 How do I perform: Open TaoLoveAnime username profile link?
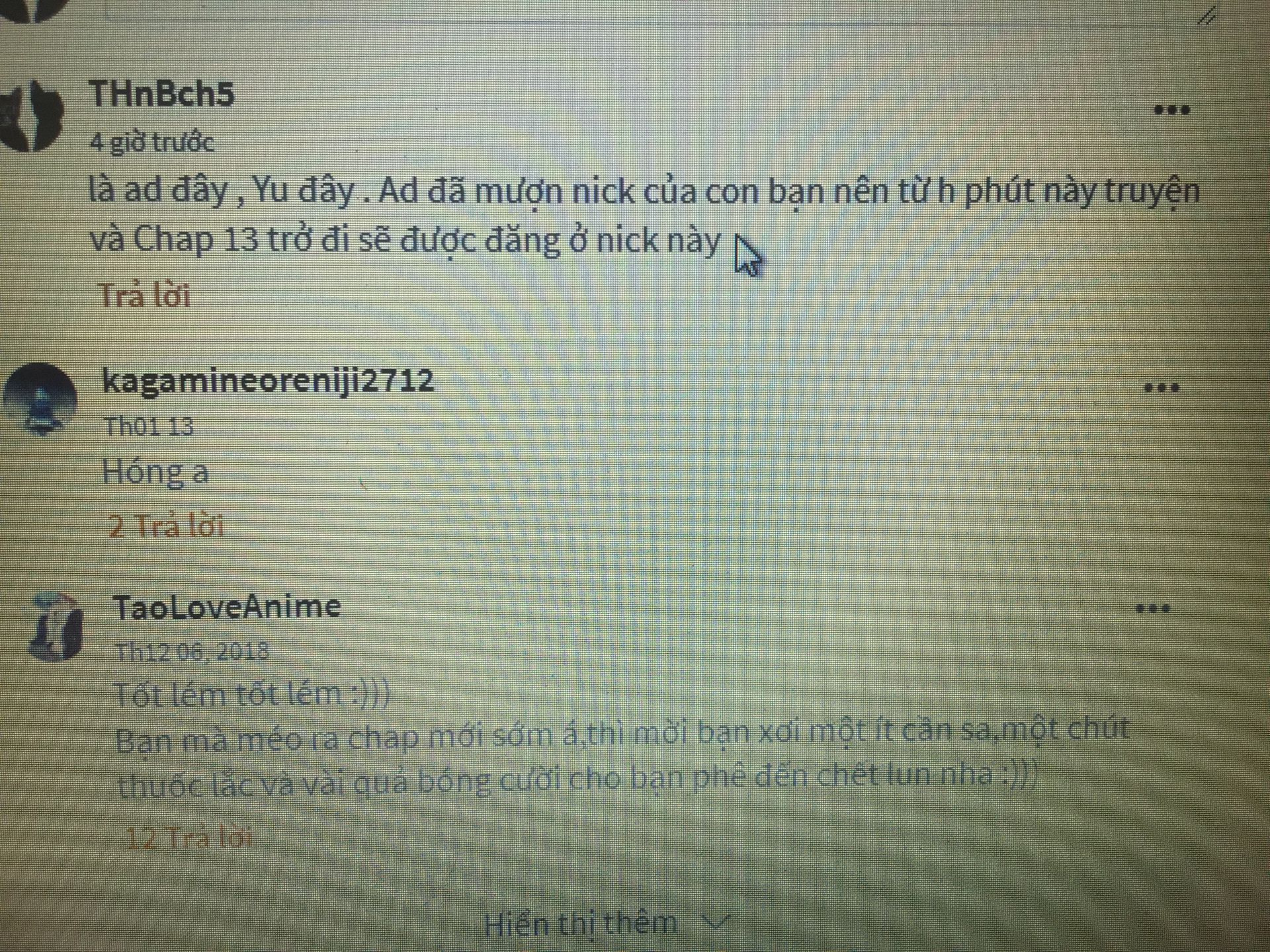coord(227,607)
